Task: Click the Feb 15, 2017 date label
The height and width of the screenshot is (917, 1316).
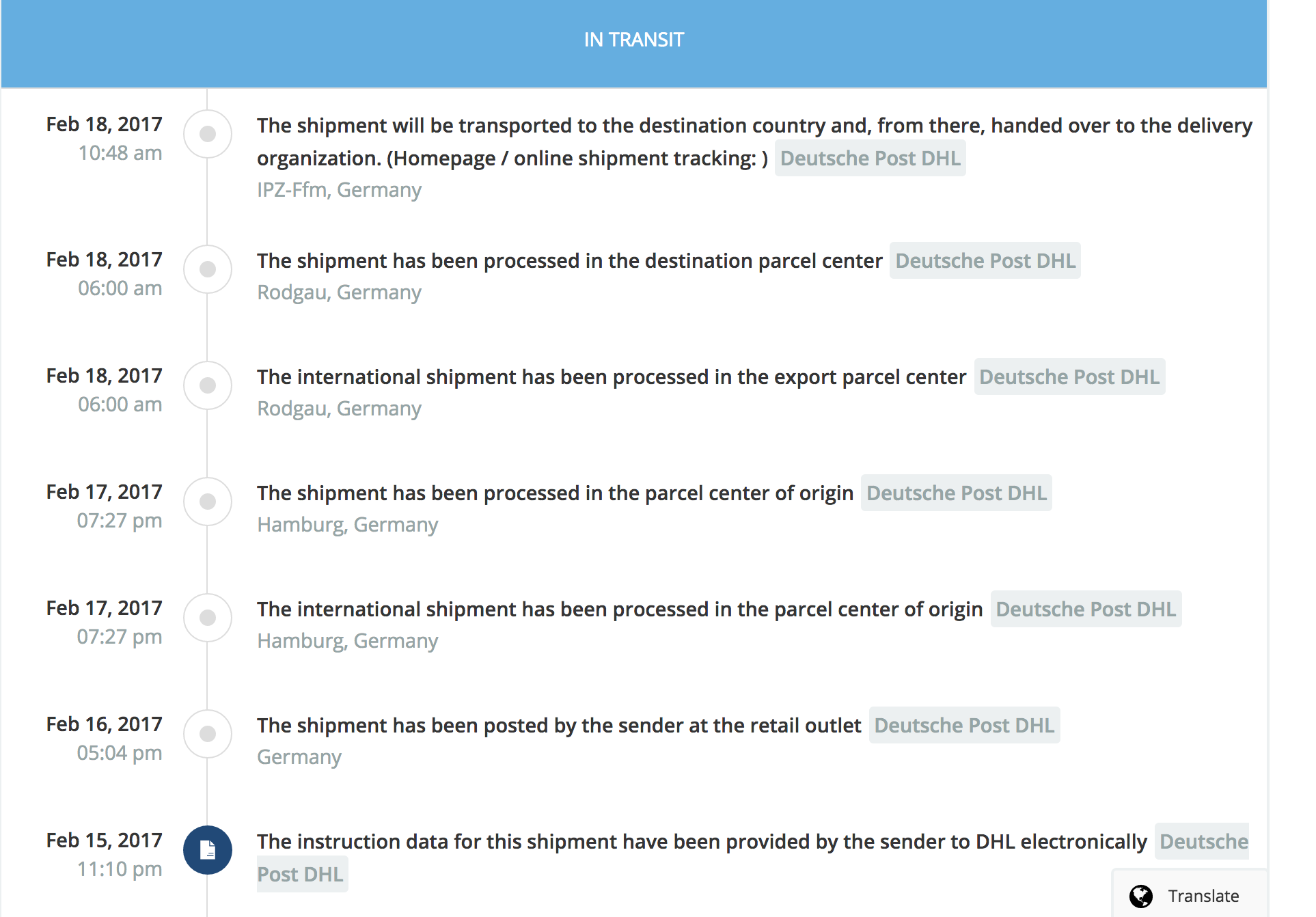Action: tap(104, 840)
